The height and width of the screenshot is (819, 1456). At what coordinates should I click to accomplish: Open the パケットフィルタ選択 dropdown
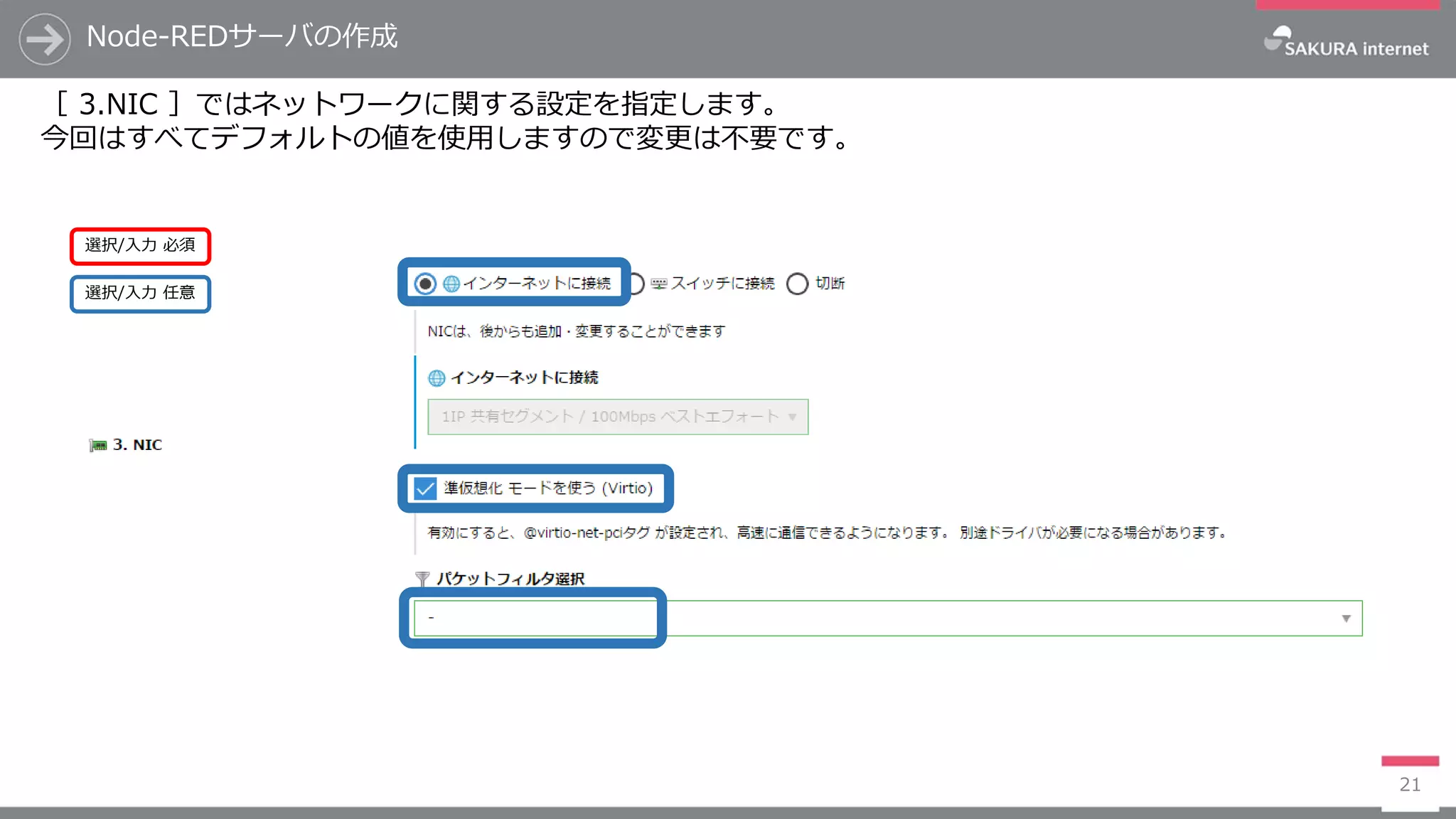(x=888, y=618)
